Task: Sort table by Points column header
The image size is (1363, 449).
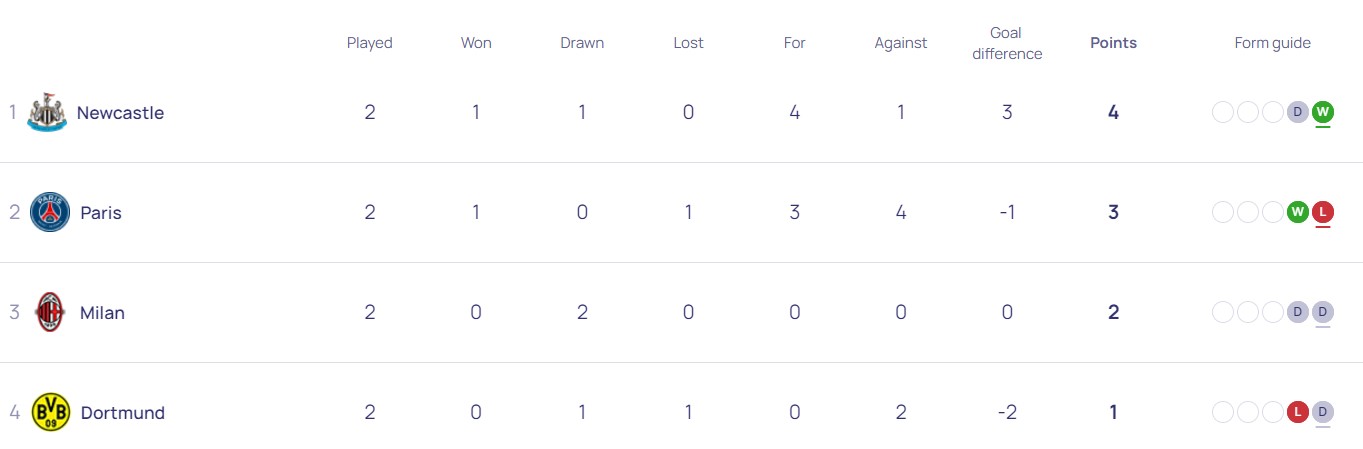Action: click(1113, 43)
